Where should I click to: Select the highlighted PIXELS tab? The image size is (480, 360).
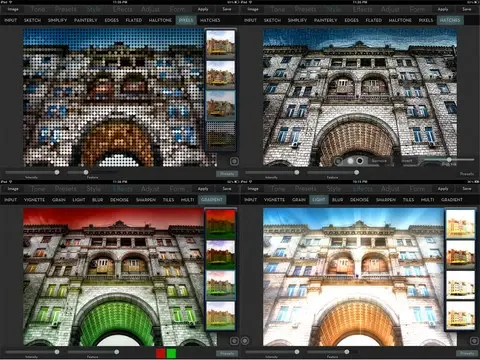point(186,20)
